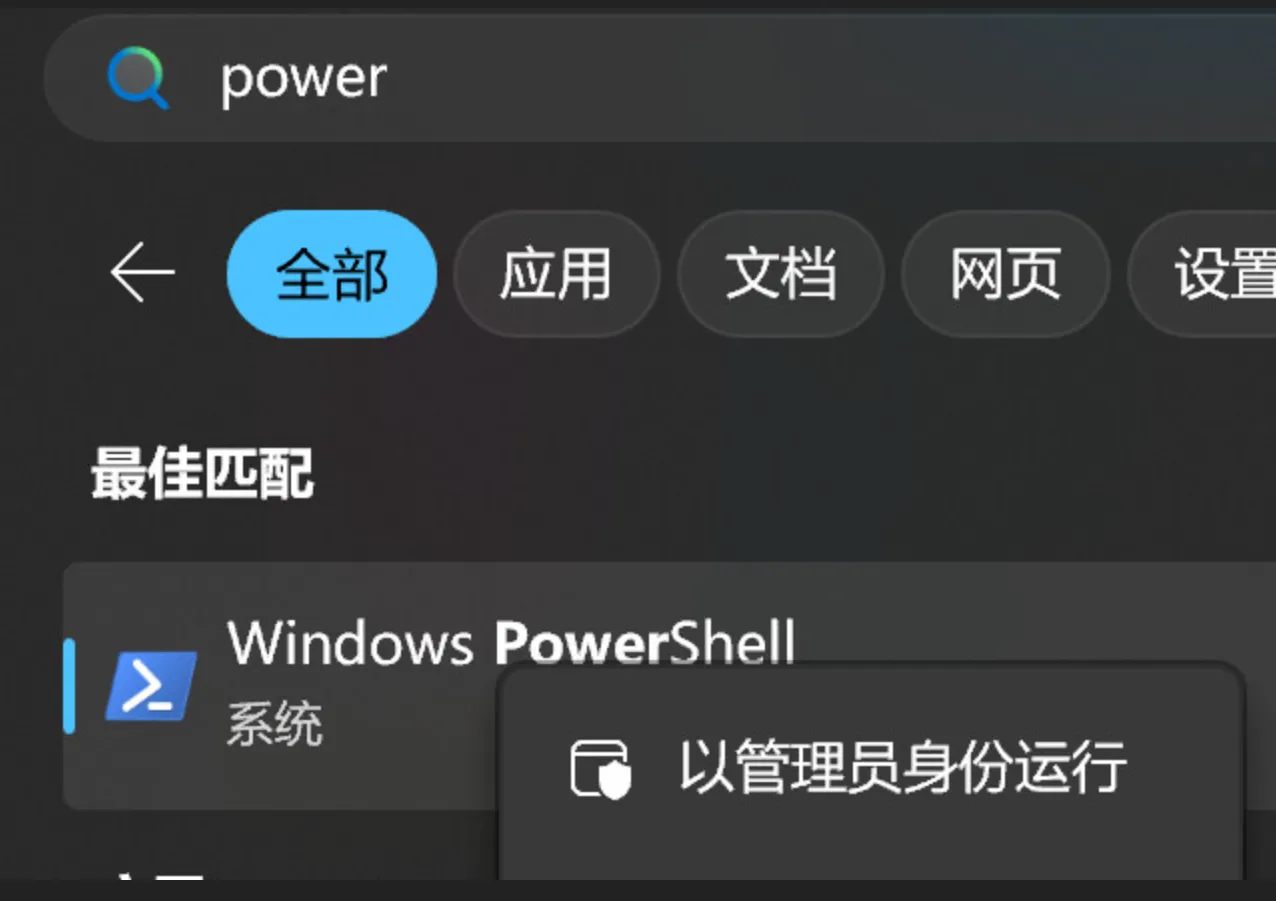Image resolution: width=1276 pixels, height=901 pixels.
Task: Click the blue selection bar beside PowerShell
Action: (69, 686)
